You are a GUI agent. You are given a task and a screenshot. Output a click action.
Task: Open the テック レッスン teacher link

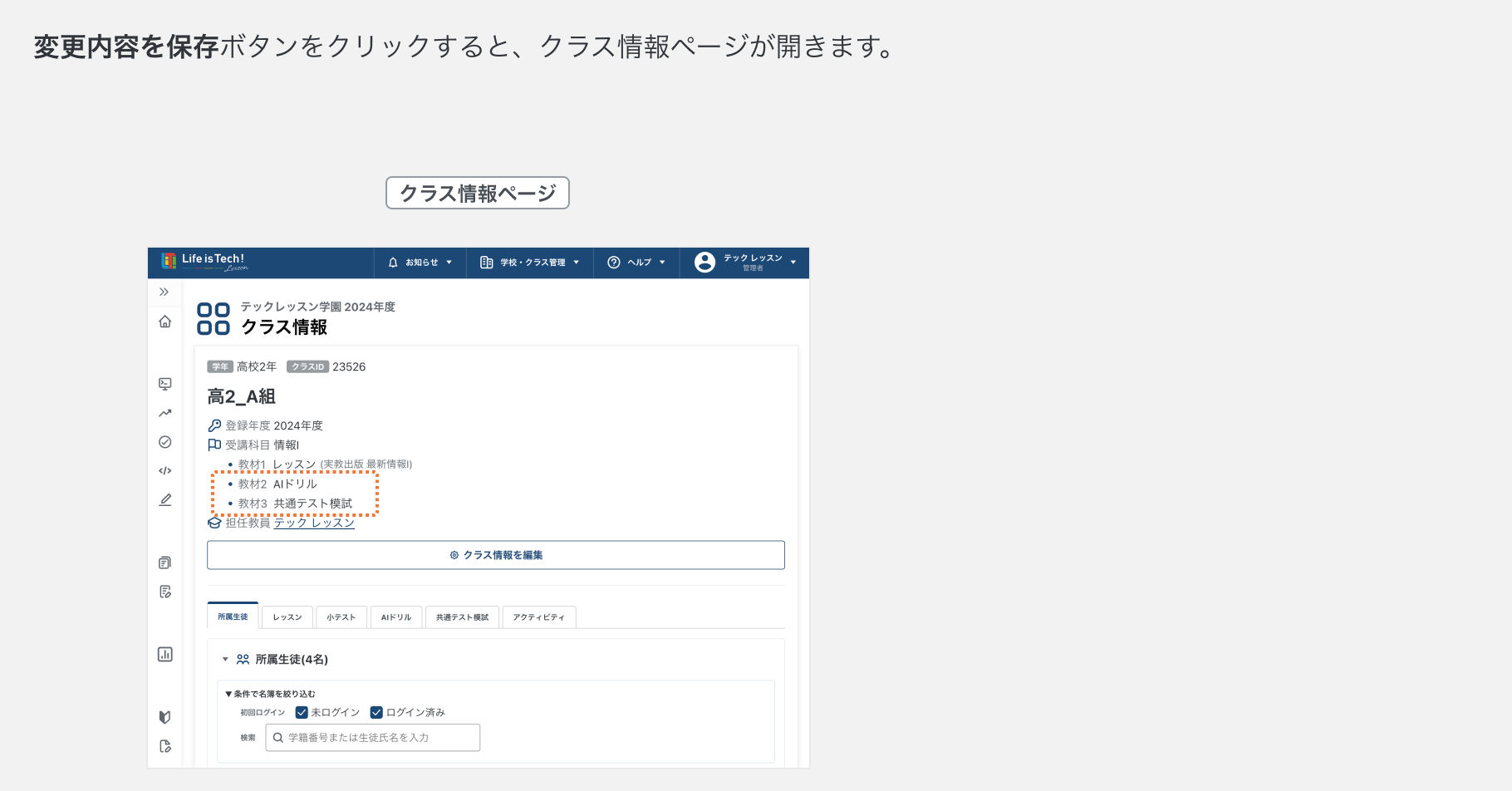click(314, 523)
